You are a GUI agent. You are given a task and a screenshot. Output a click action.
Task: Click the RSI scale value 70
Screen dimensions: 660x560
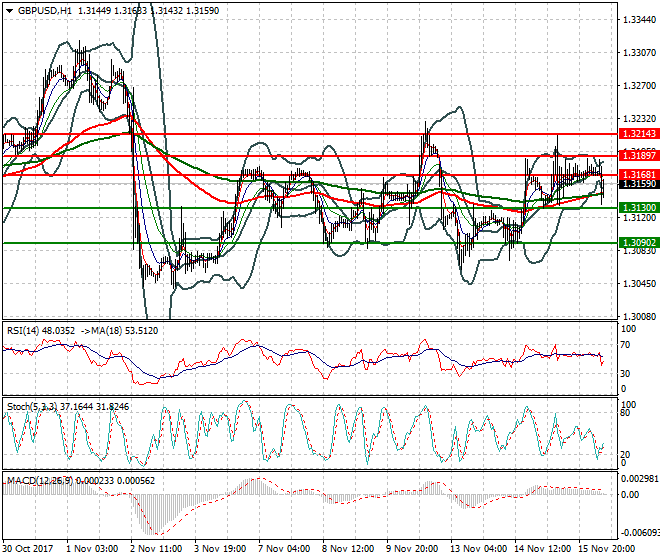click(x=625, y=345)
